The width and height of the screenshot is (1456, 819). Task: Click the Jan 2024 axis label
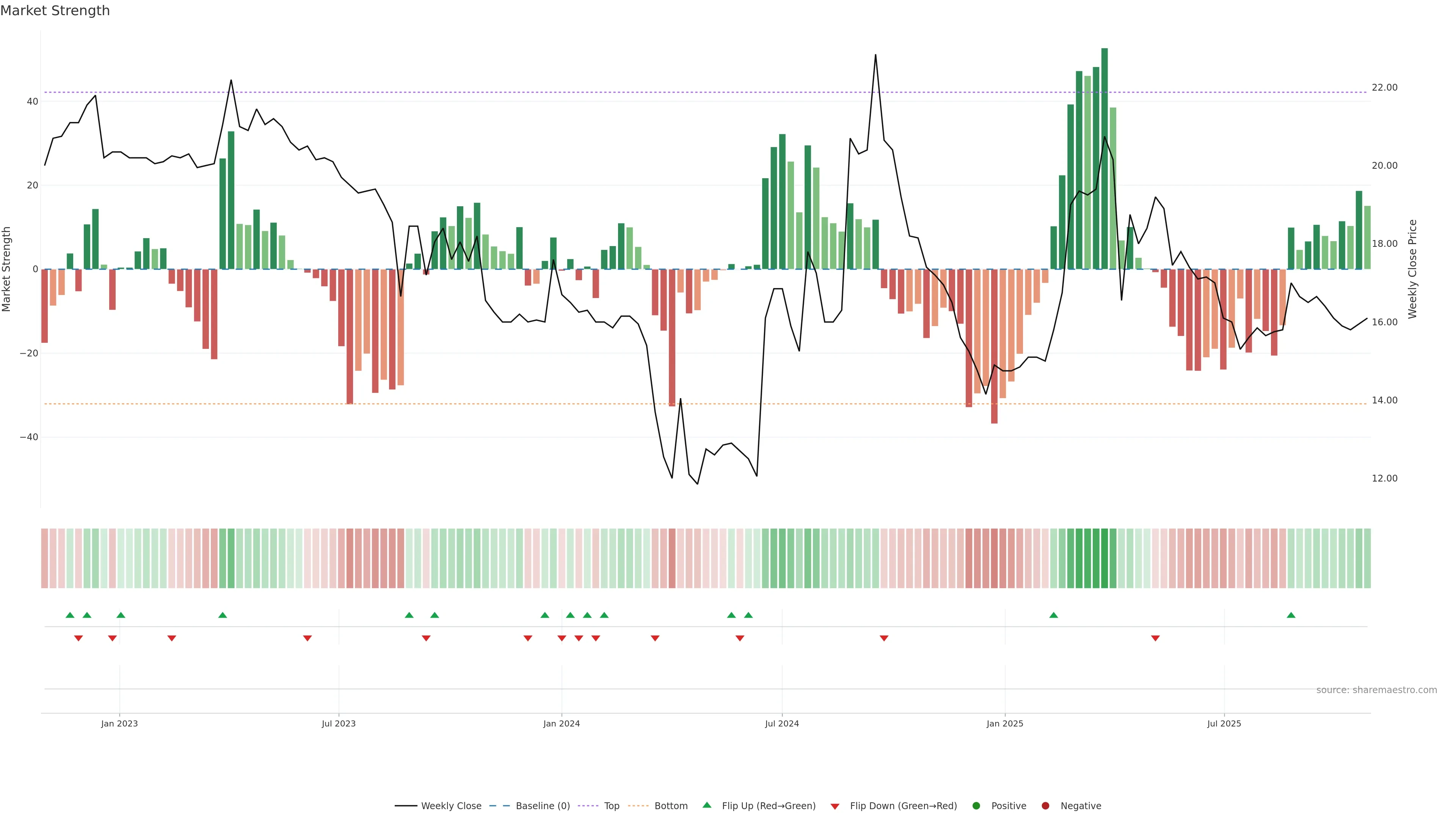[x=561, y=723]
